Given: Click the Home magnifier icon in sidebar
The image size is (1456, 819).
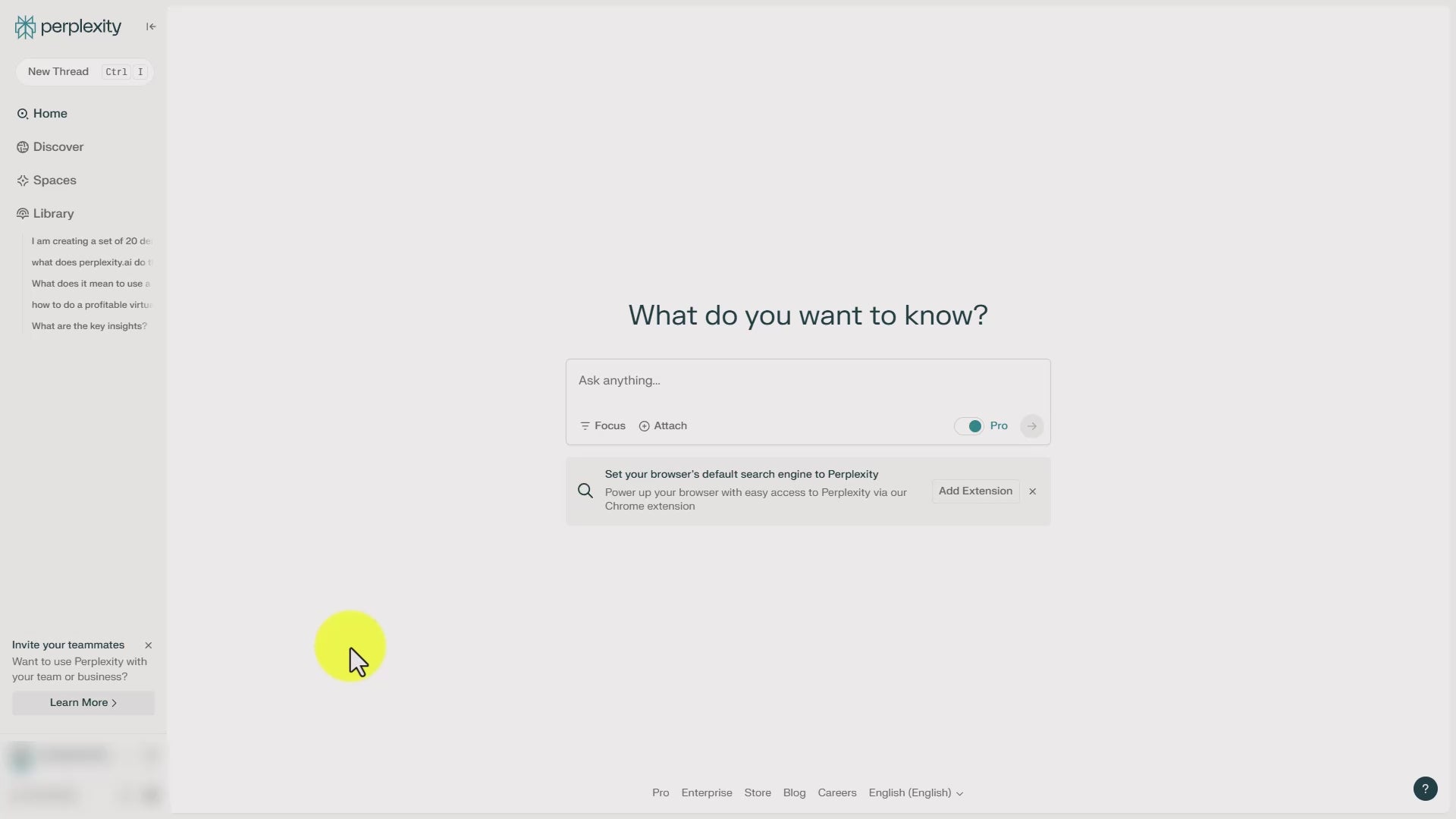Looking at the screenshot, I should [x=23, y=114].
